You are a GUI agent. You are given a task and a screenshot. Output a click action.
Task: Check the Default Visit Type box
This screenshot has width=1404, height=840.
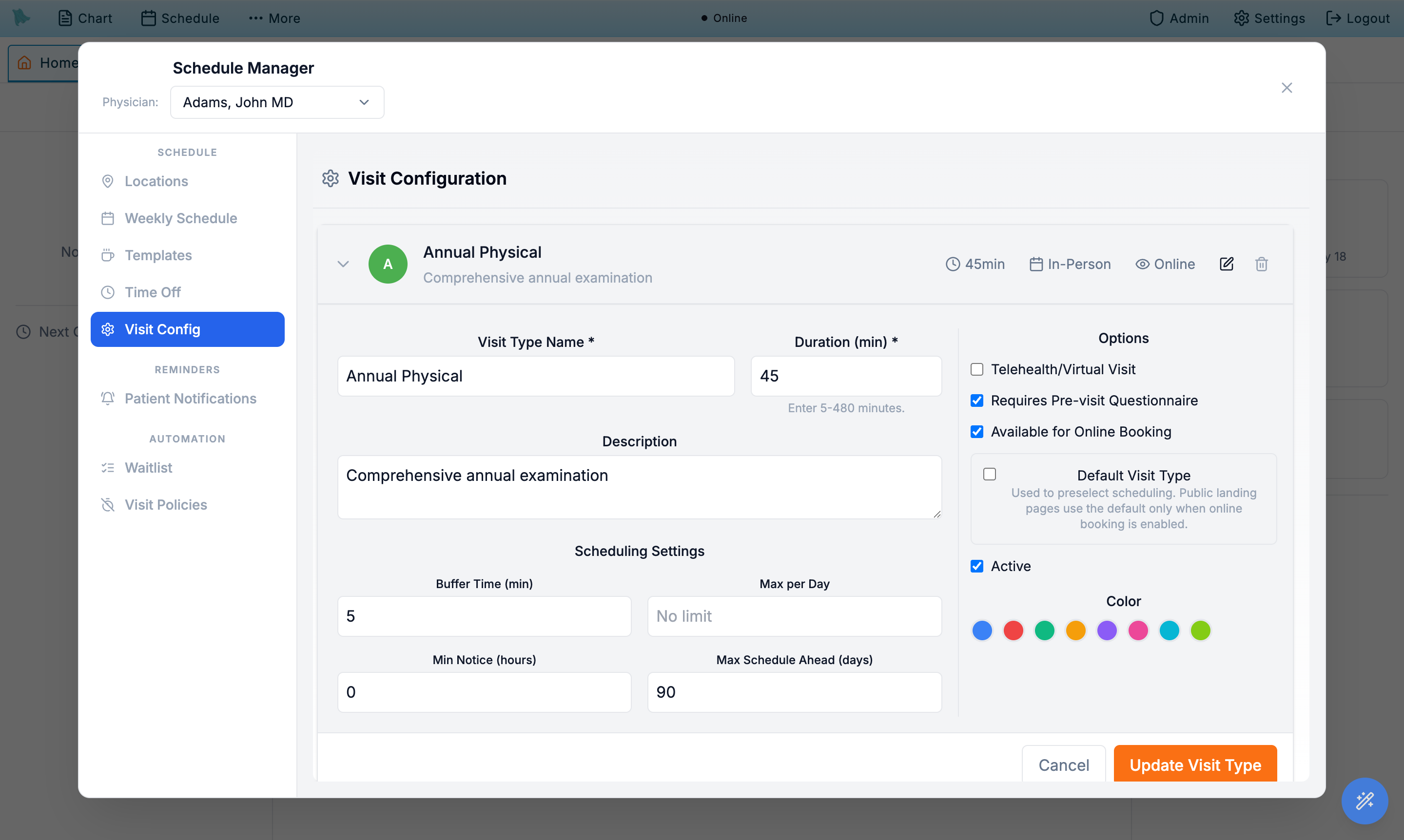tap(990, 475)
